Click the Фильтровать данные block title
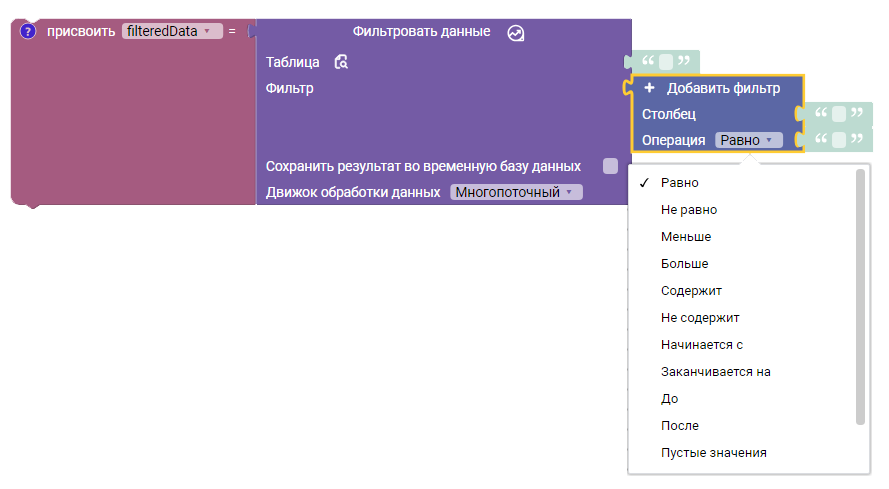The image size is (889, 489). (421, 31)
